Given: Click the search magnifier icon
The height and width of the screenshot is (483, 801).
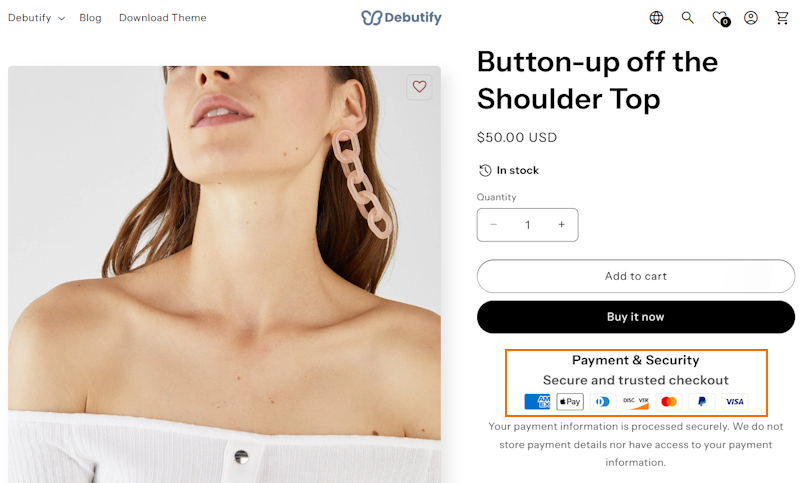Looking at the screenshot, I should coord(688,18).
